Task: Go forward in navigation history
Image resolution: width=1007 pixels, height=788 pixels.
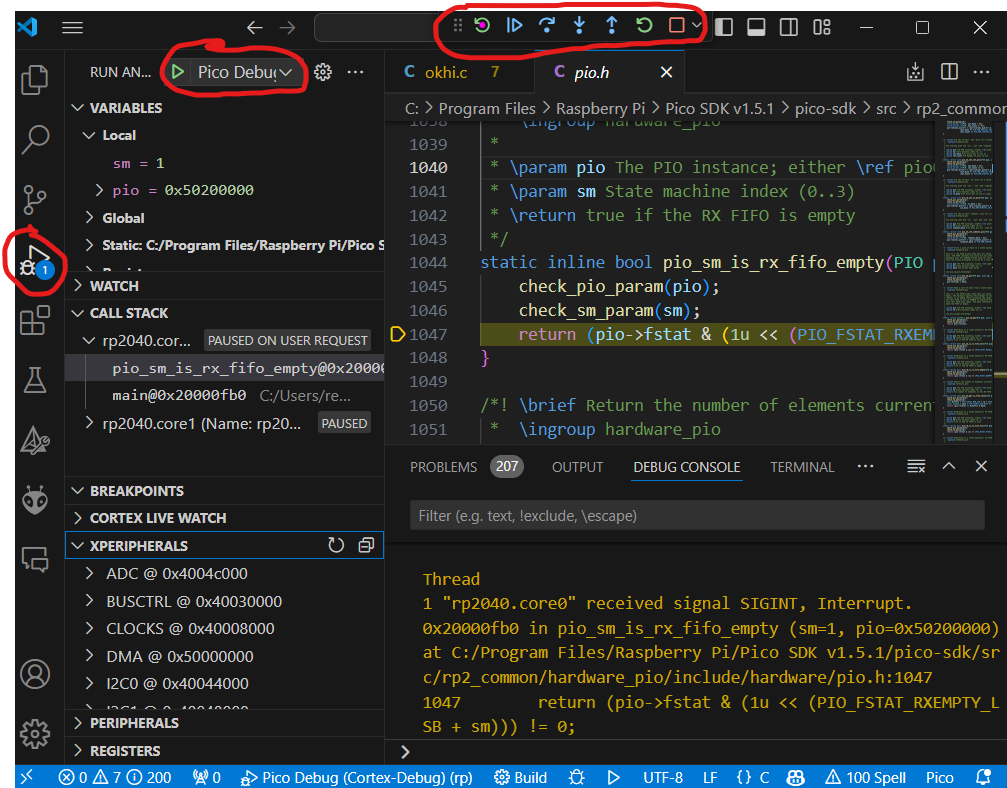Action: coord(287,28)
